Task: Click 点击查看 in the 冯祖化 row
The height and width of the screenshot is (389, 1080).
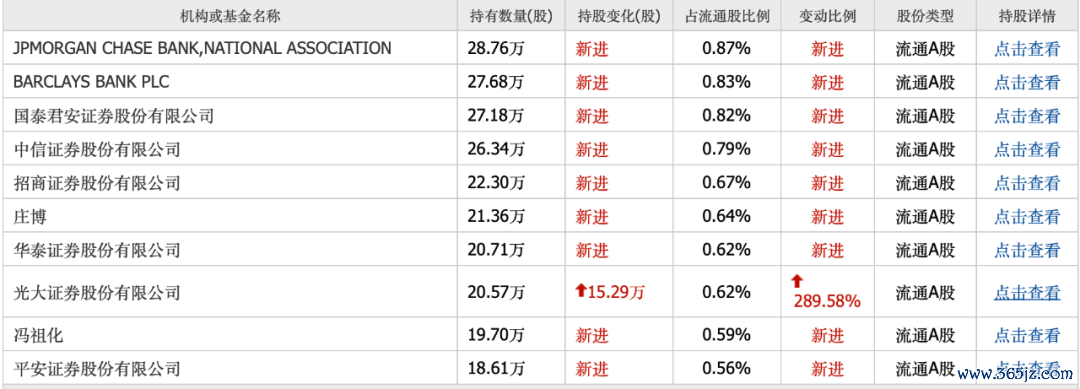Action: (1027, 335)
